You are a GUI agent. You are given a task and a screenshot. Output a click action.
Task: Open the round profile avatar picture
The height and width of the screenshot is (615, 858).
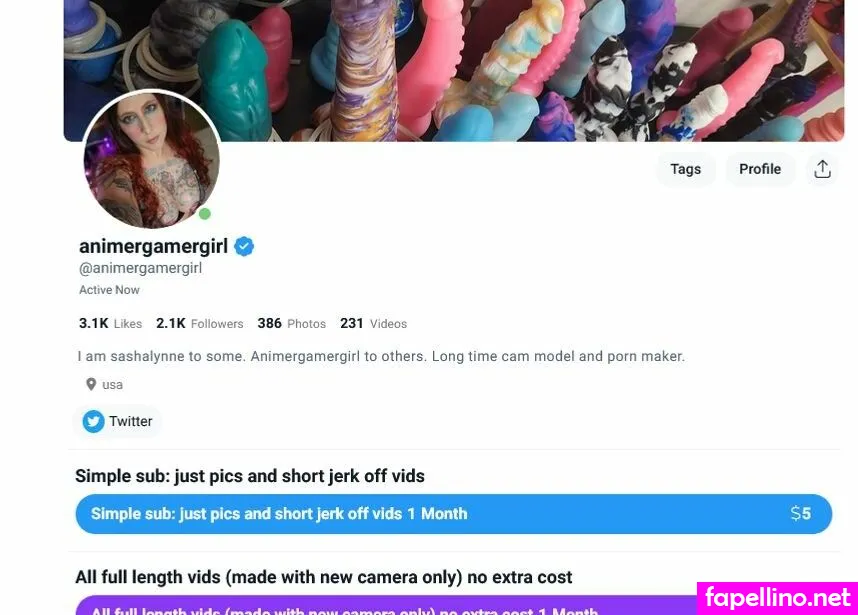152,160
